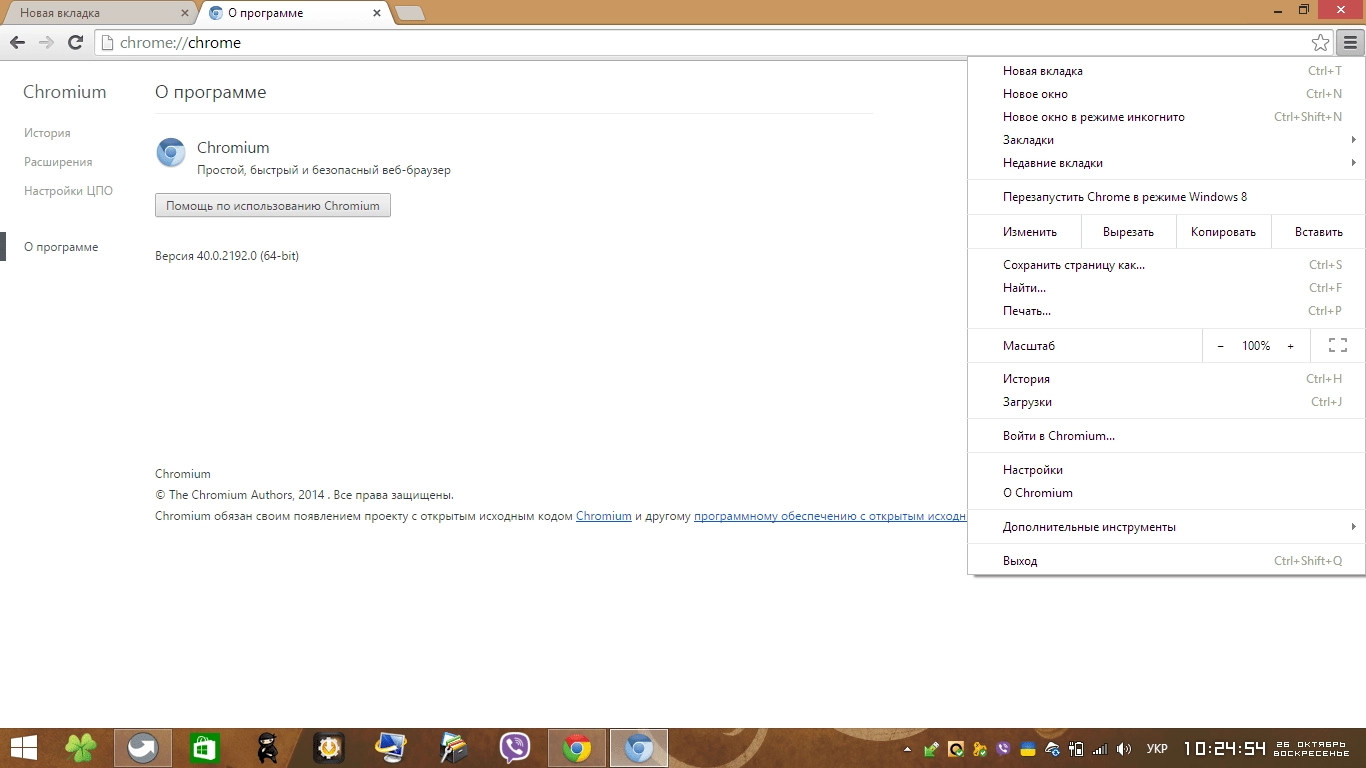The height and width of the screenshot is (768, 1366).
Task: Expand the Недавние вкладки submenu
Action: [x=1166, y=163]
